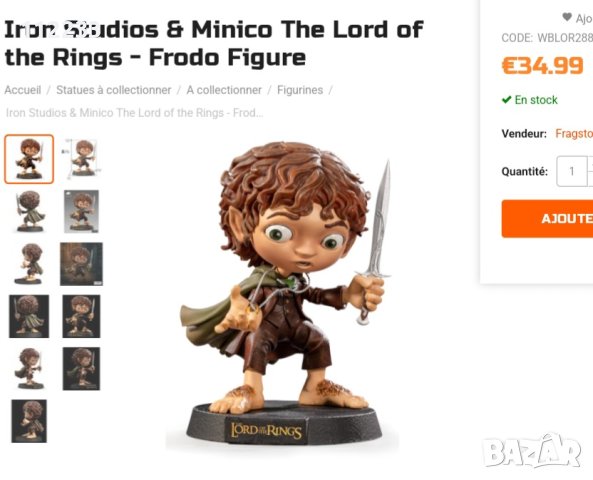
Task: Select the dark brown scene thumbnail
Action: 82,264
